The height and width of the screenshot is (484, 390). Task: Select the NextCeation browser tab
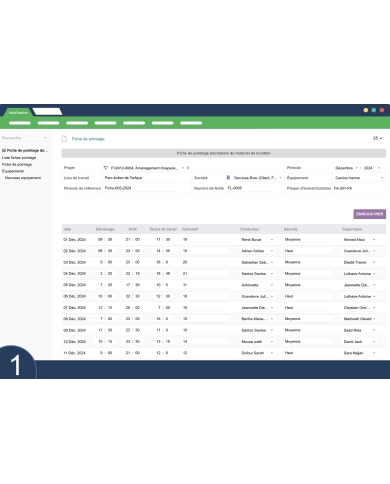click(18, 113)
